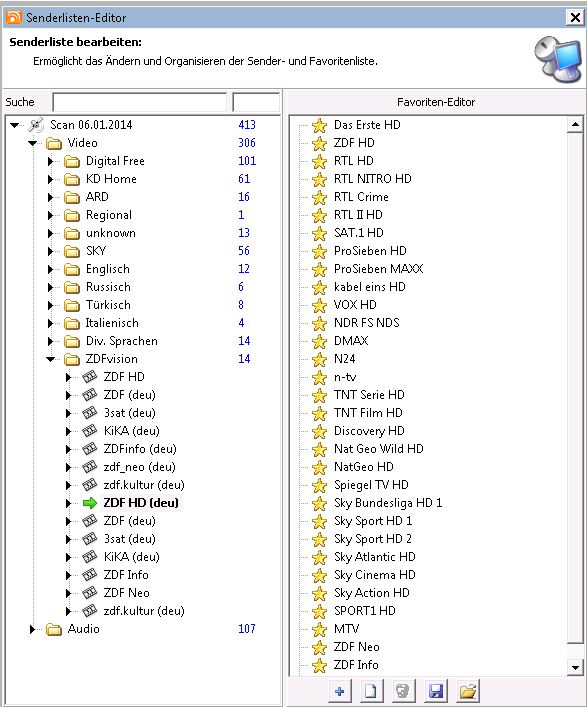Select ProSieben MAXX in favorites list
The width and height of the screenshot is (587, 707).
click(378, 269)
